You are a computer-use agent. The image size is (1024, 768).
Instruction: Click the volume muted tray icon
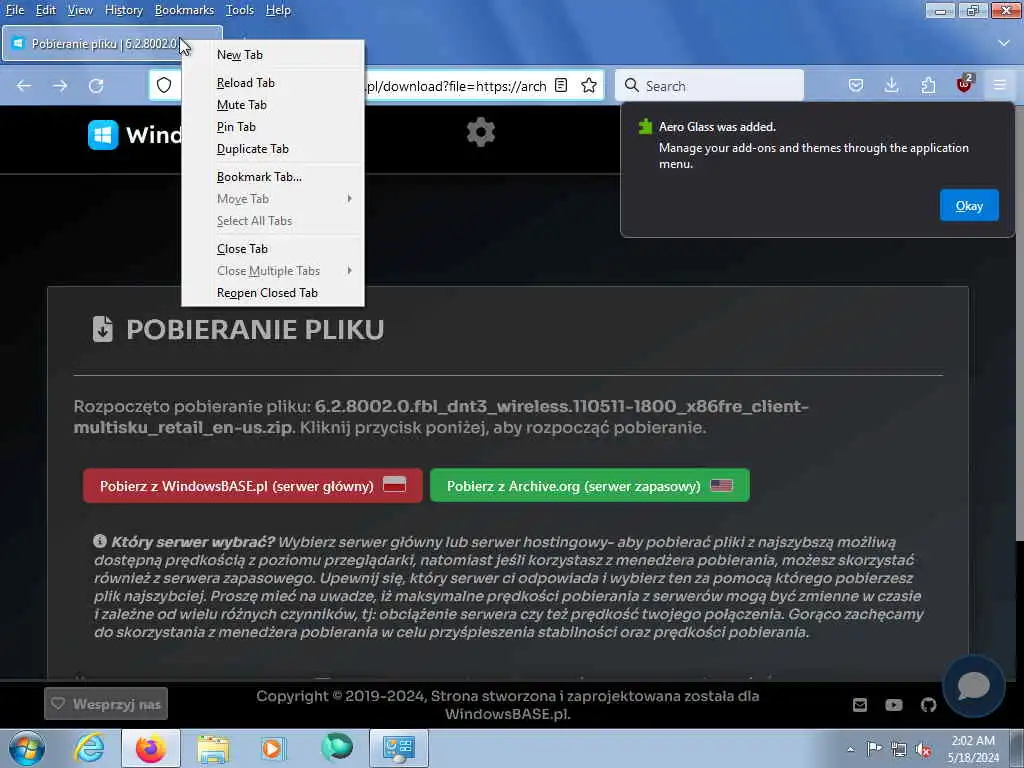click(x=923, y=750)
